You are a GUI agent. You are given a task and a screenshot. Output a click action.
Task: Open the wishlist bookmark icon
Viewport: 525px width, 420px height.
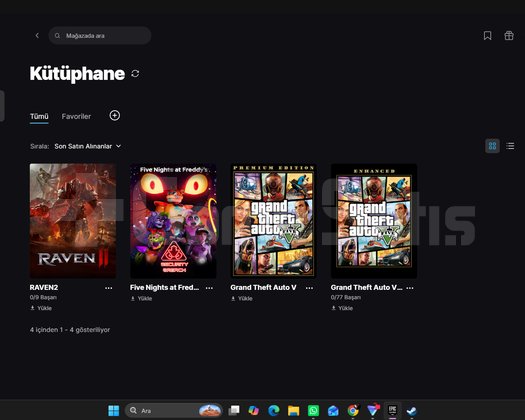(x=488, y=36)
